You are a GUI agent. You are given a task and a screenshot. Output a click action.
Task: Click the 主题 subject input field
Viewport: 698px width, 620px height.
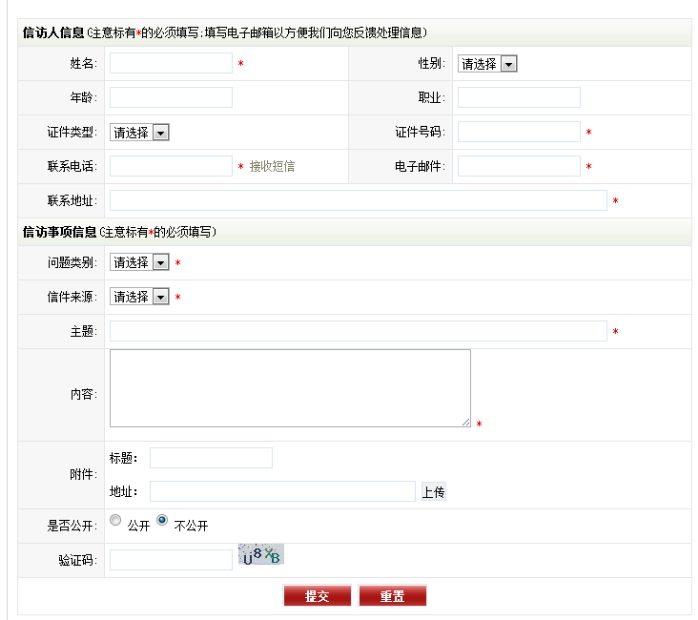tap(358, 332)
